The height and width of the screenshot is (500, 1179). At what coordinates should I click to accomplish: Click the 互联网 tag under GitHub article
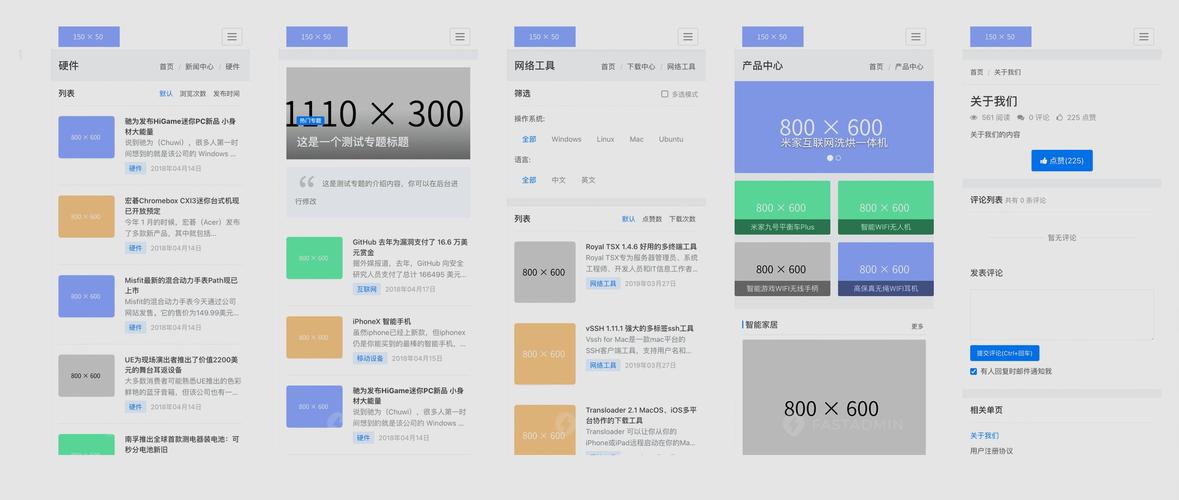click(365, 289)
